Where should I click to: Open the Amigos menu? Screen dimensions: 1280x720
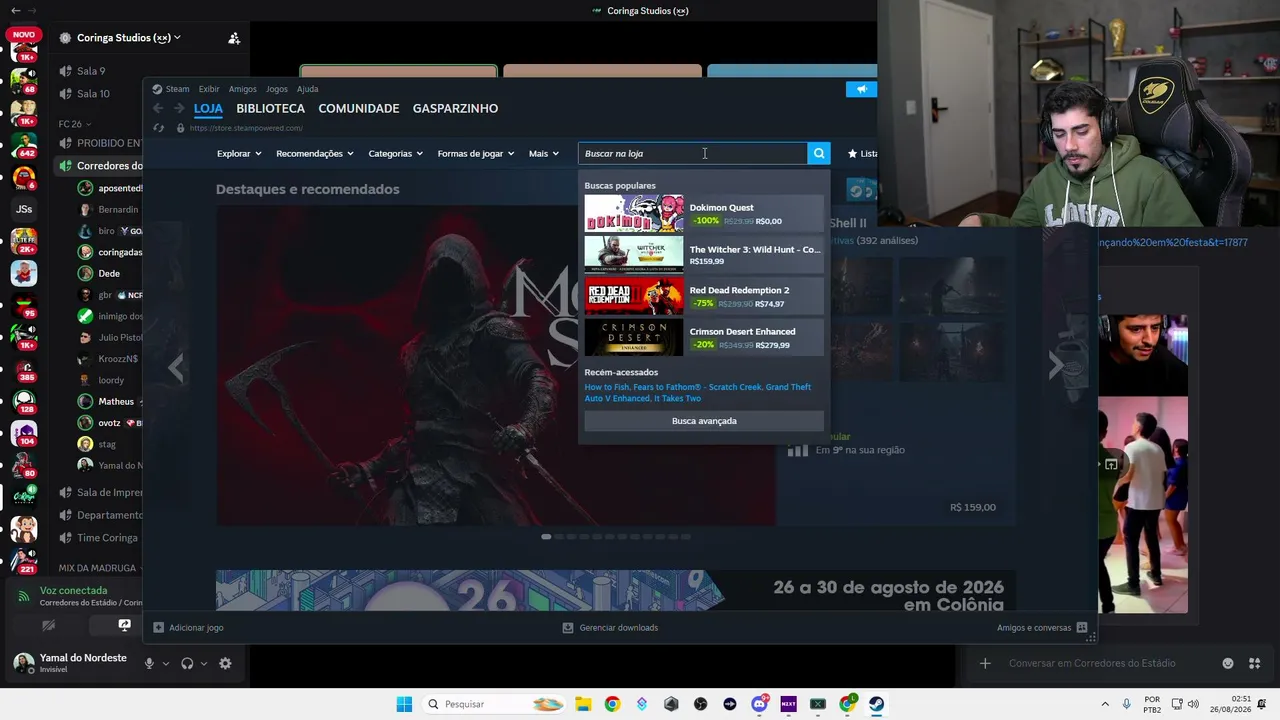pos(242,89)
